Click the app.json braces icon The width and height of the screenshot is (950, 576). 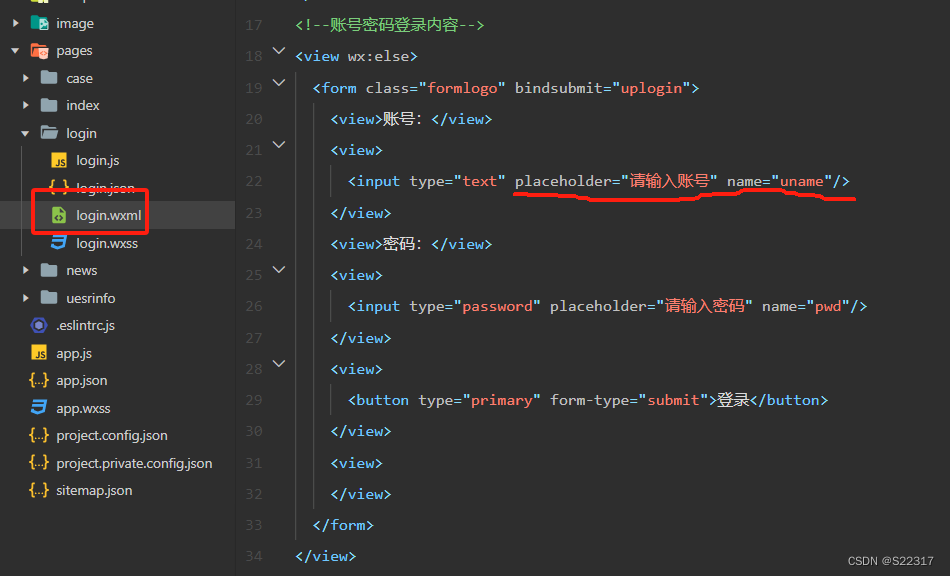(39, 380)
